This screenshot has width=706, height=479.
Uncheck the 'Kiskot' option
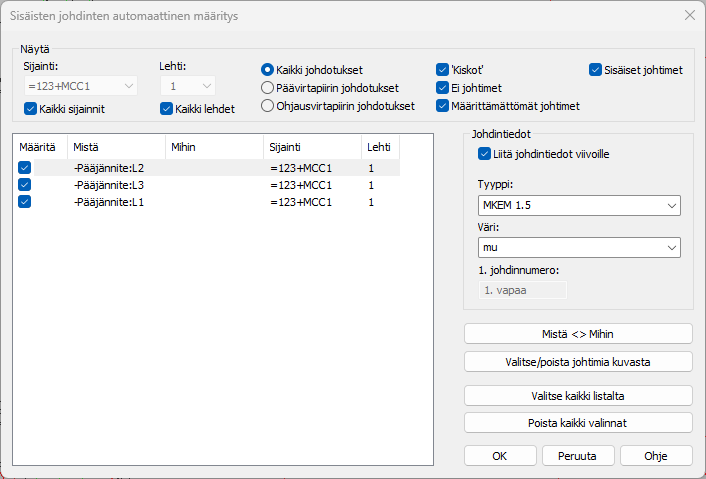point(442,70)
